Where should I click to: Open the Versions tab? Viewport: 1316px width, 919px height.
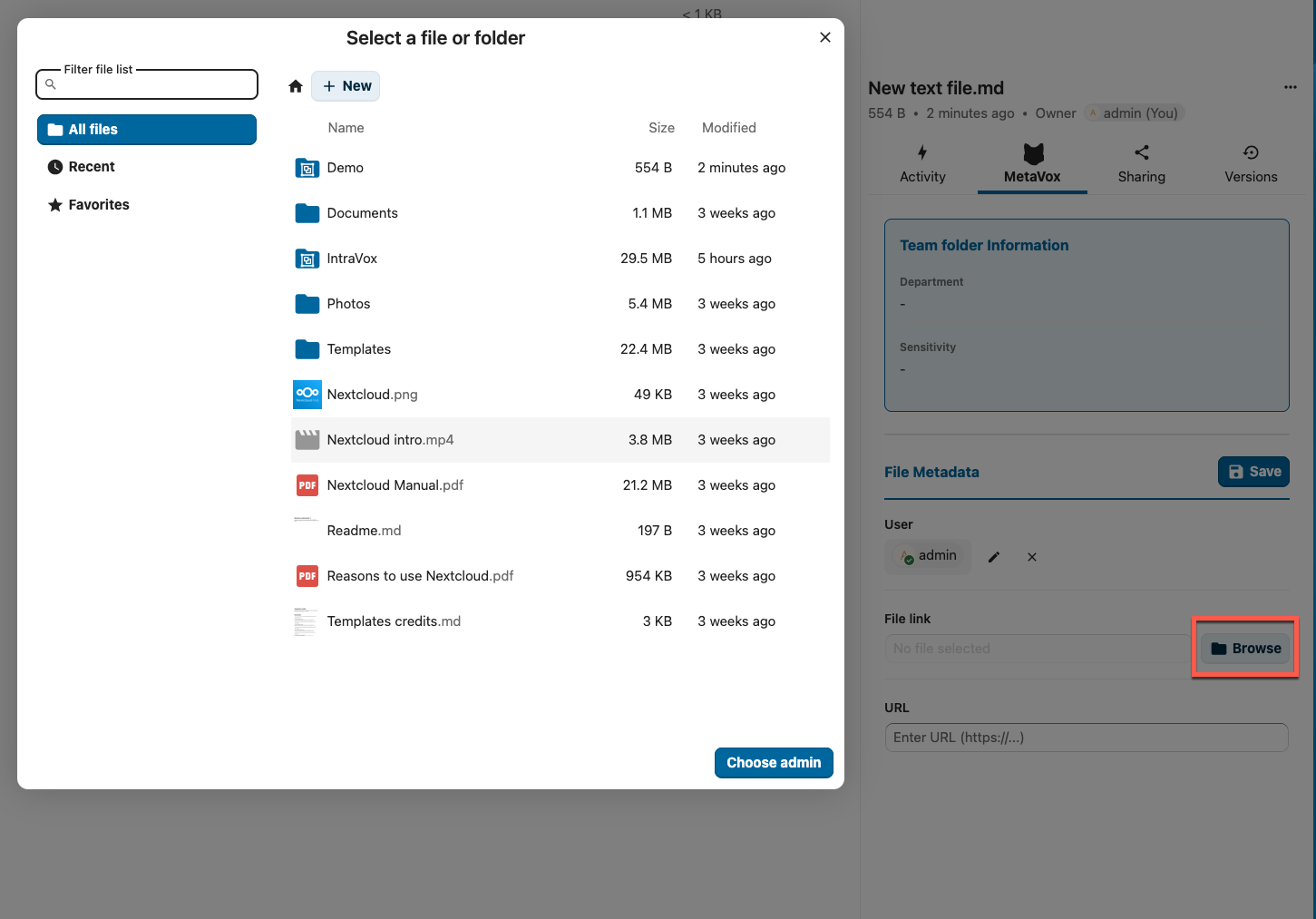point(1251,164)
